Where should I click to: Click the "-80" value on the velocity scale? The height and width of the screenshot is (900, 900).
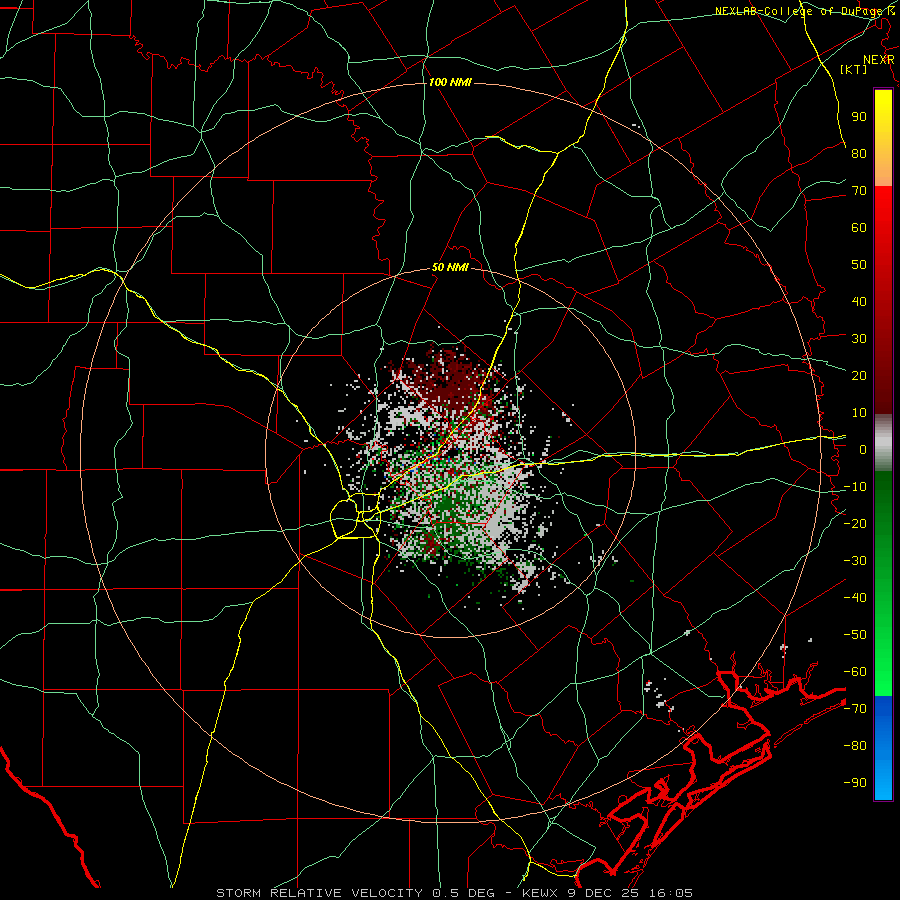855,746
